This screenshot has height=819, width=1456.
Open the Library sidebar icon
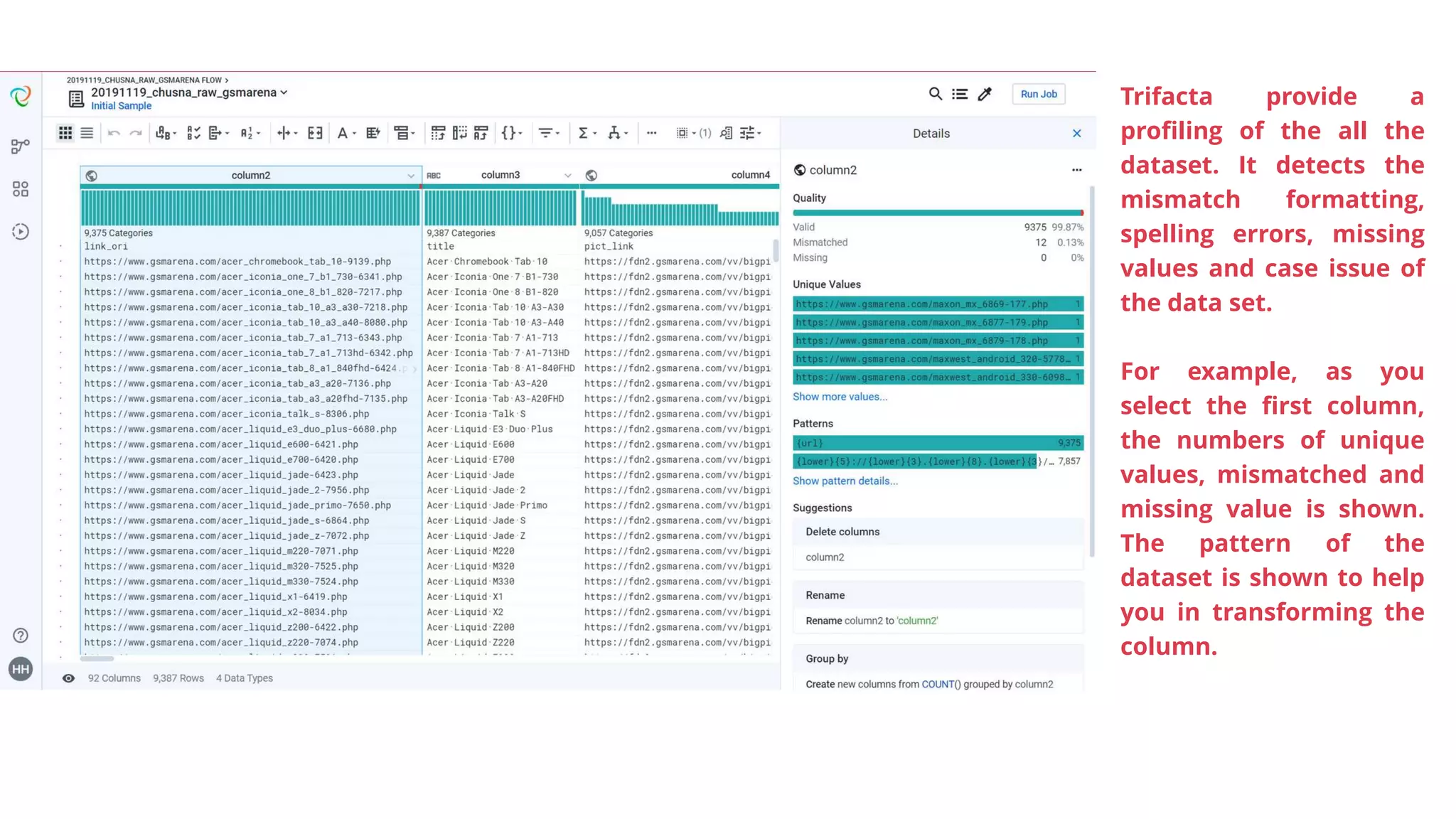[x=21, y=188]
